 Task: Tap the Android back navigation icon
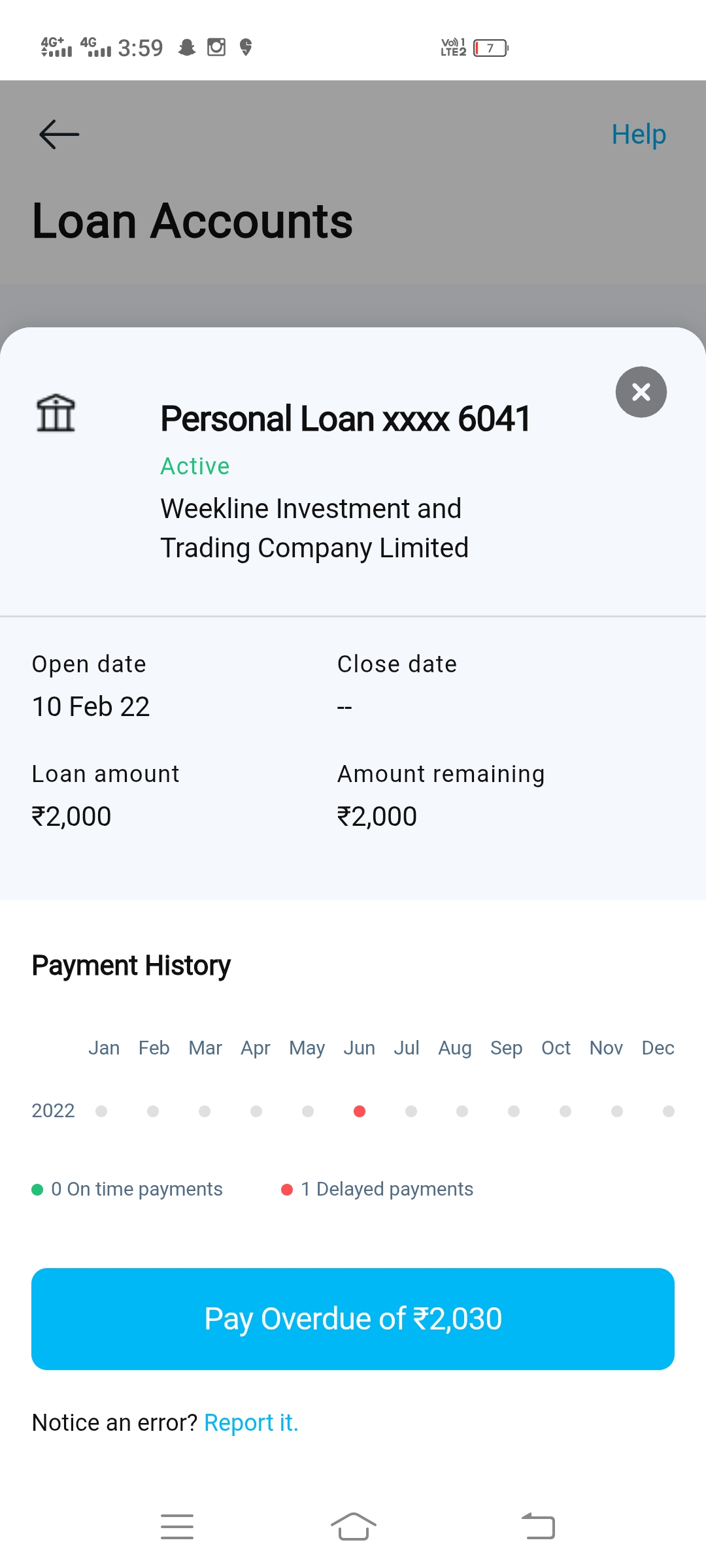pyautogui.click(x=538, y=1527)
